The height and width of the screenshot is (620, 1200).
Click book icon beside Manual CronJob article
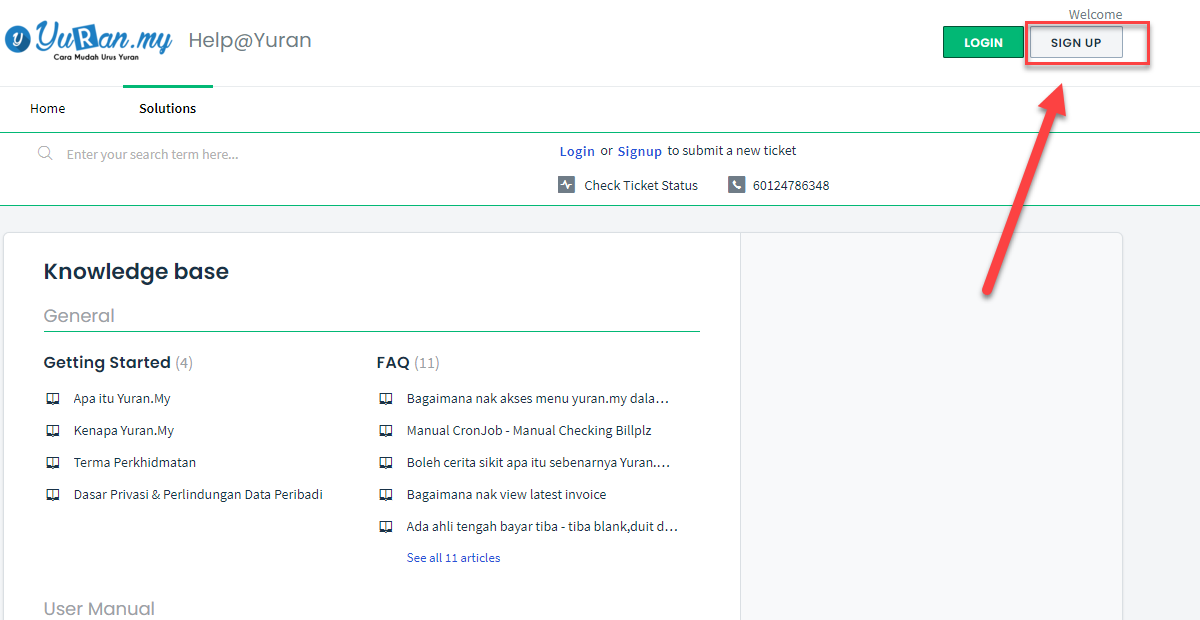(386, 430)
